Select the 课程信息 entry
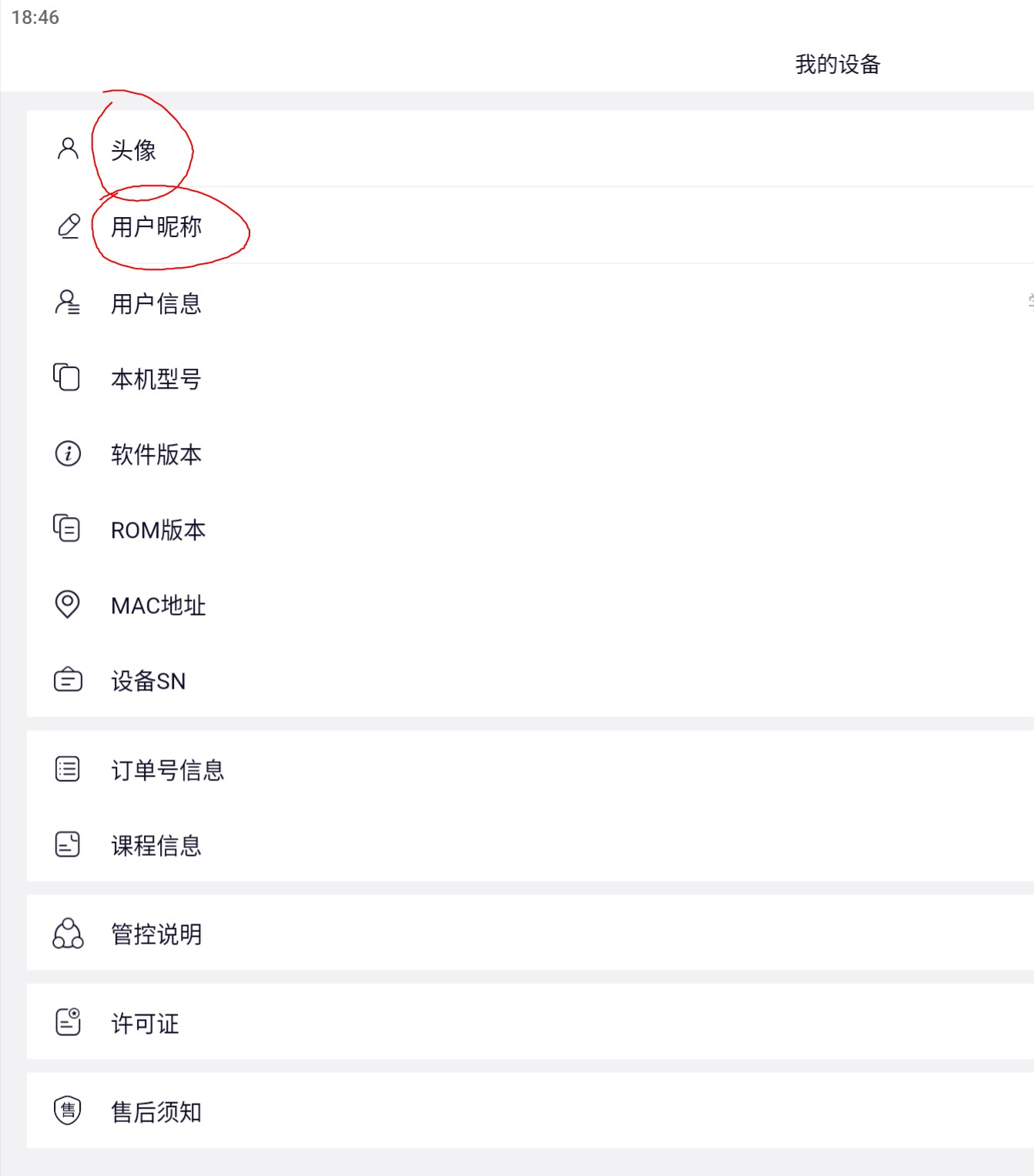 click(x=530, y=844)
